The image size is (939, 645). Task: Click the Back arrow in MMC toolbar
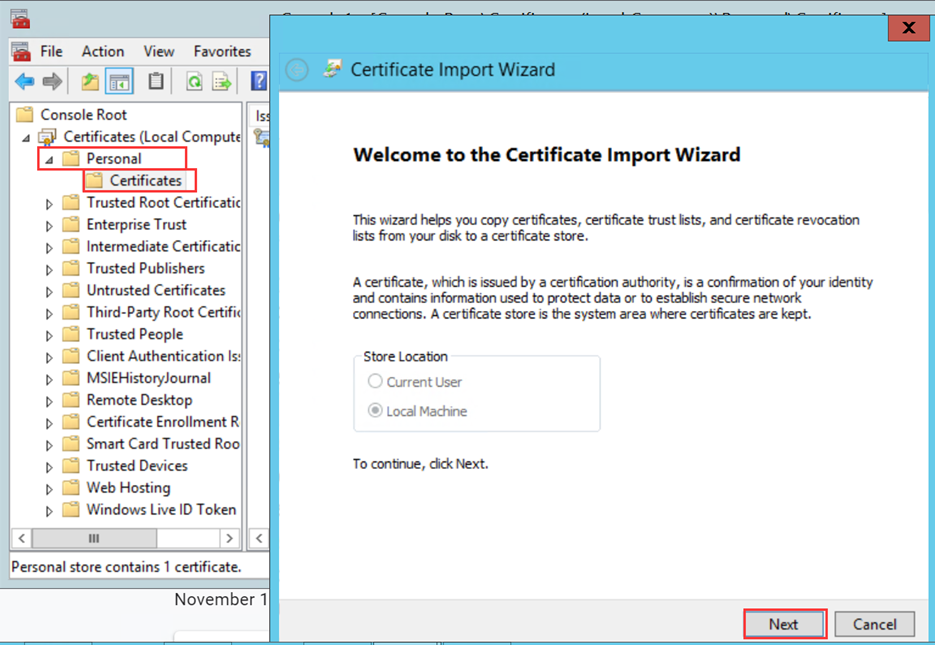(25, 81)
